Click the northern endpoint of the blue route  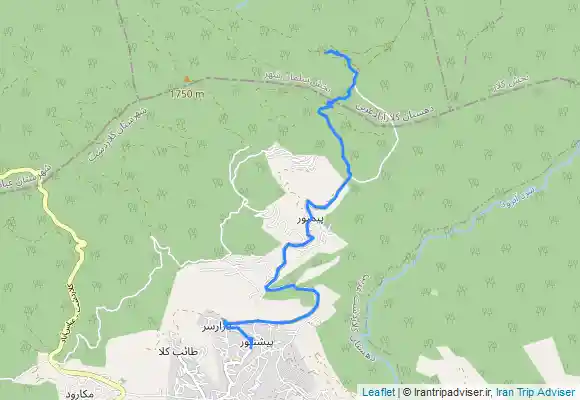pyautogui.click(x=326, y=52)
